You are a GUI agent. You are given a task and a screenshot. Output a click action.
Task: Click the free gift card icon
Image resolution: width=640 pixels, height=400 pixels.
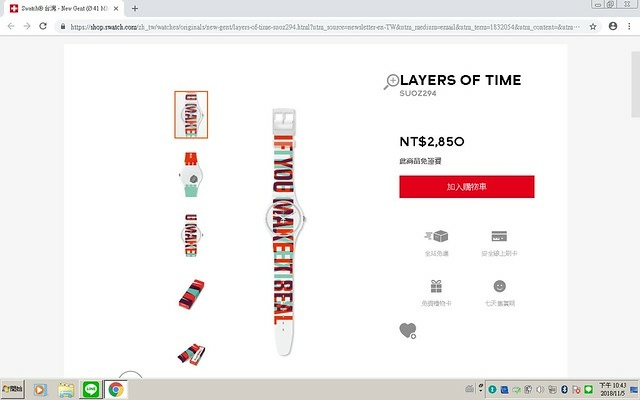click(436, 286)
